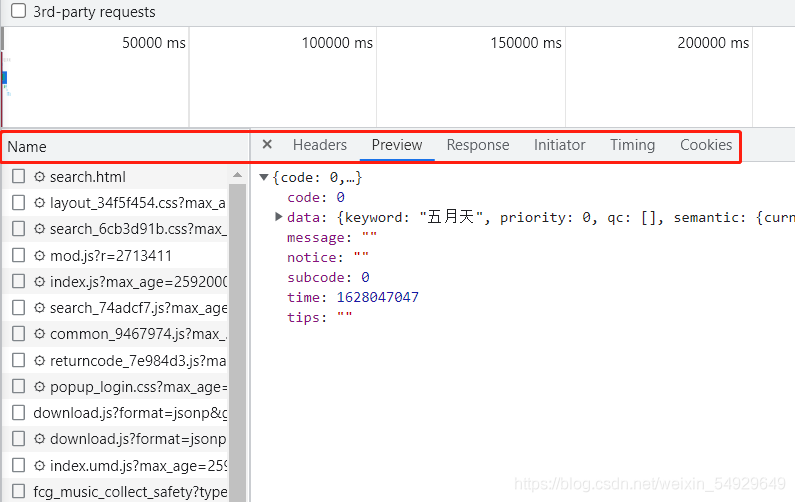Click the 50000 ms timeline marker
This screenshot has width=795, height=502.
coord(154,43)
